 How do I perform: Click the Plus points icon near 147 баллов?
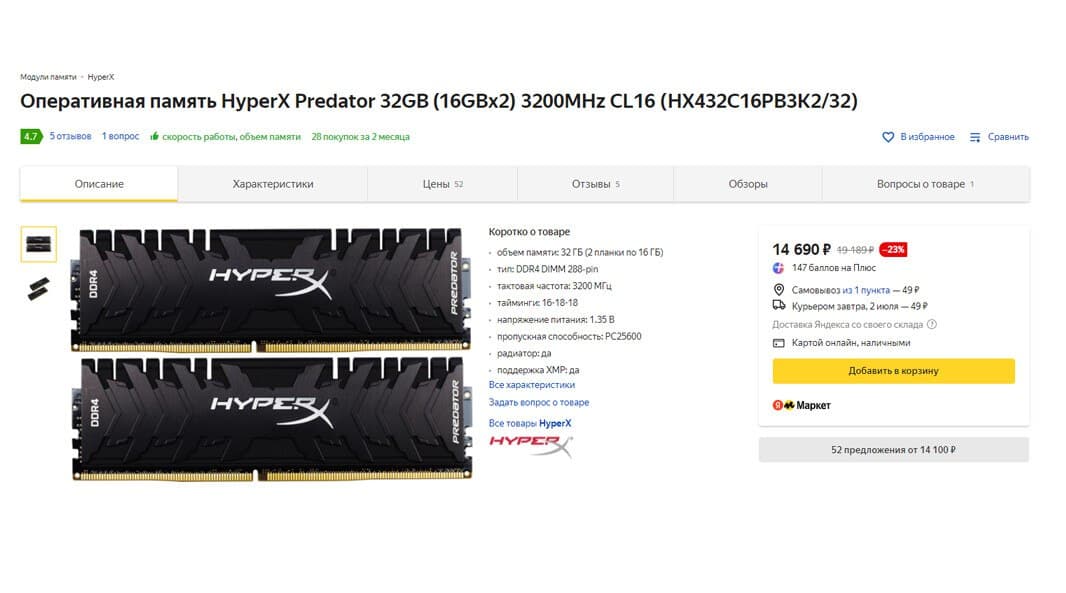point(778,268)
